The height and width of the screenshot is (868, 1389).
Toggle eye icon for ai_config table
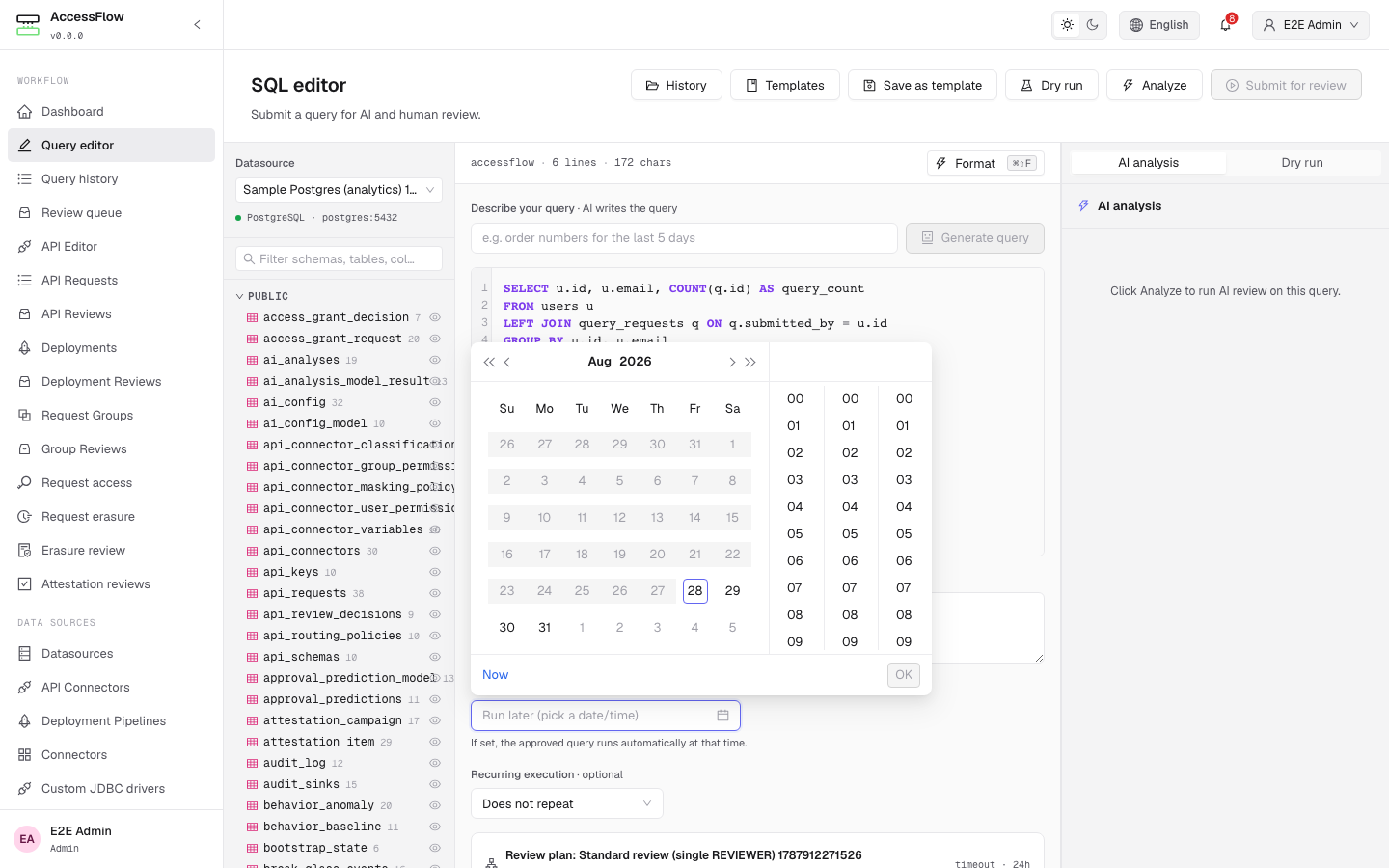pos(435,402)
